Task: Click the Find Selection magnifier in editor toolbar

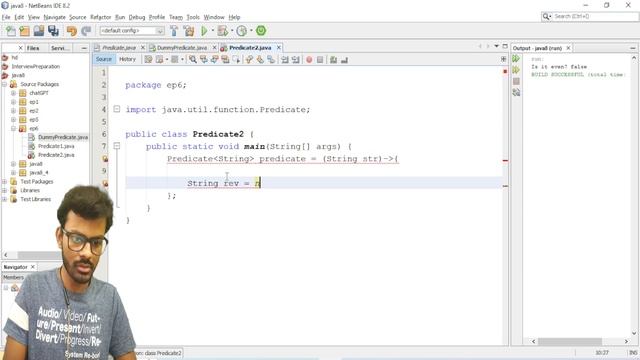Action: pyautogui.click(x=193, y=60)
